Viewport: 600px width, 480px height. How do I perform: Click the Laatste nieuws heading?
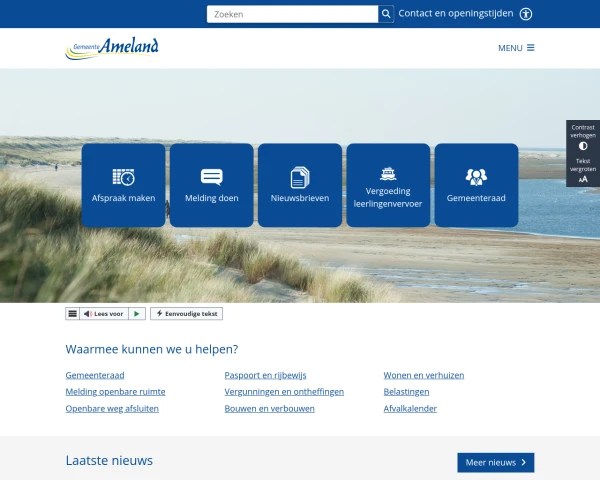coord(109,460)
